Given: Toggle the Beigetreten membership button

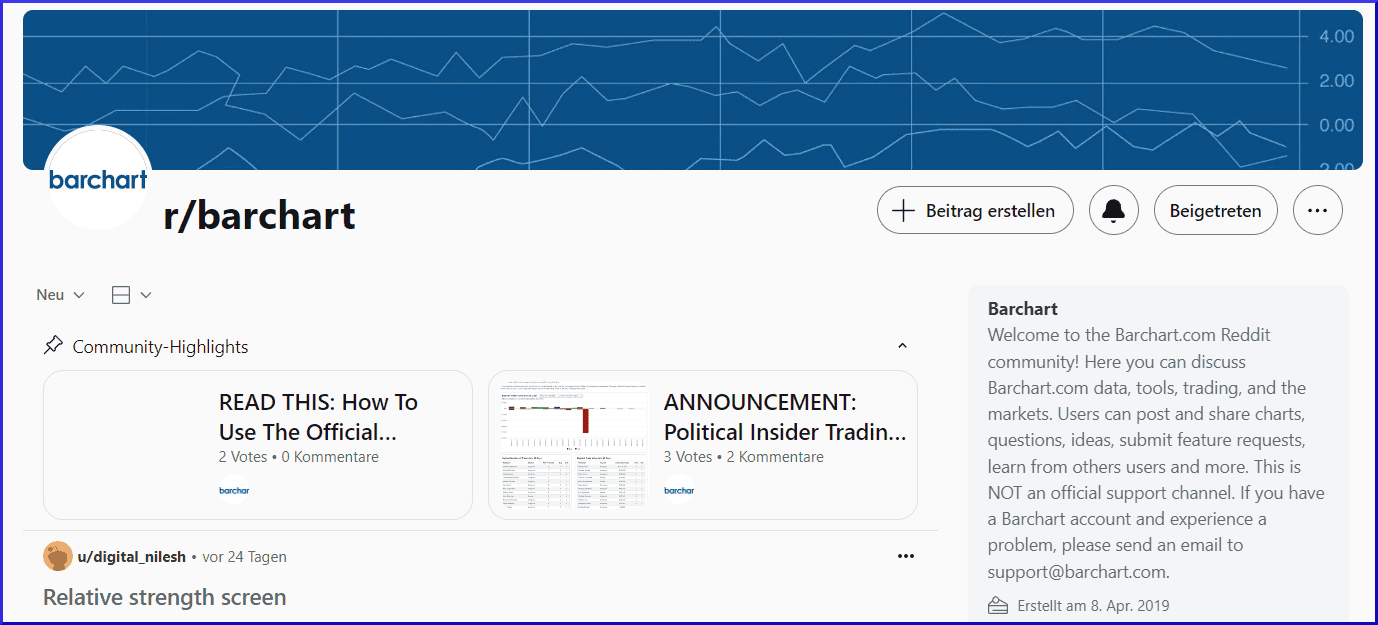Looking at the screenshot, I should click(1215, 211).
